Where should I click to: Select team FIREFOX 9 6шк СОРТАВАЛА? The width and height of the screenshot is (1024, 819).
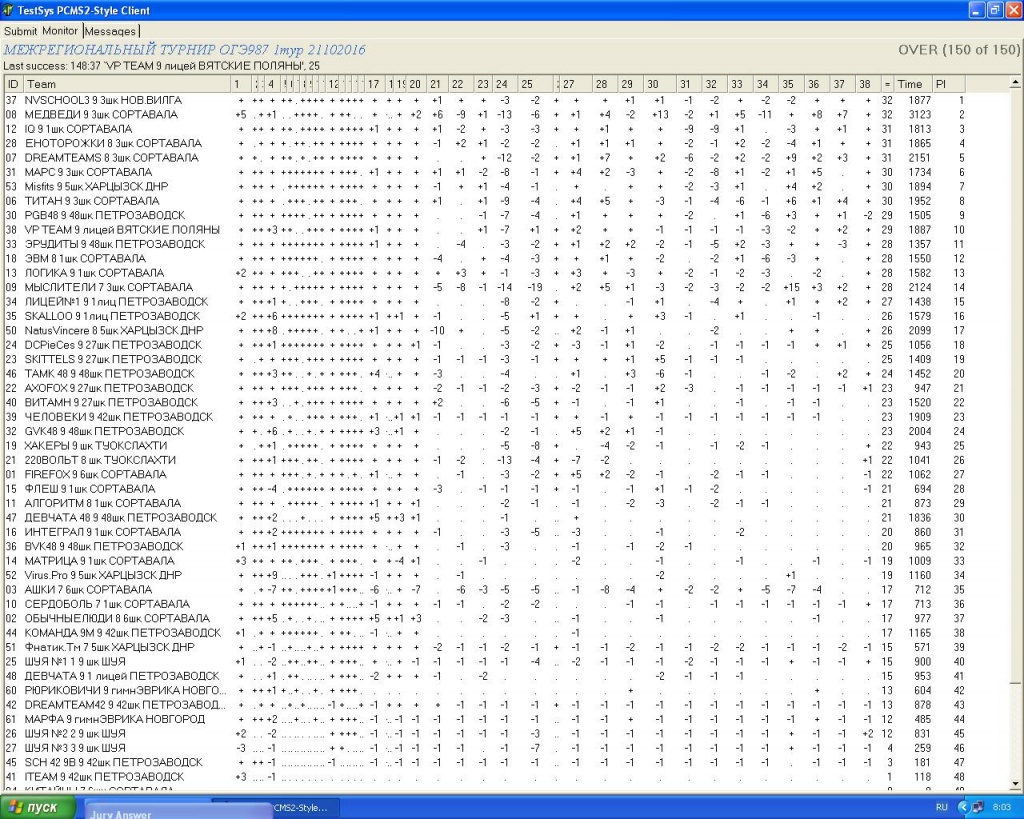485,475
